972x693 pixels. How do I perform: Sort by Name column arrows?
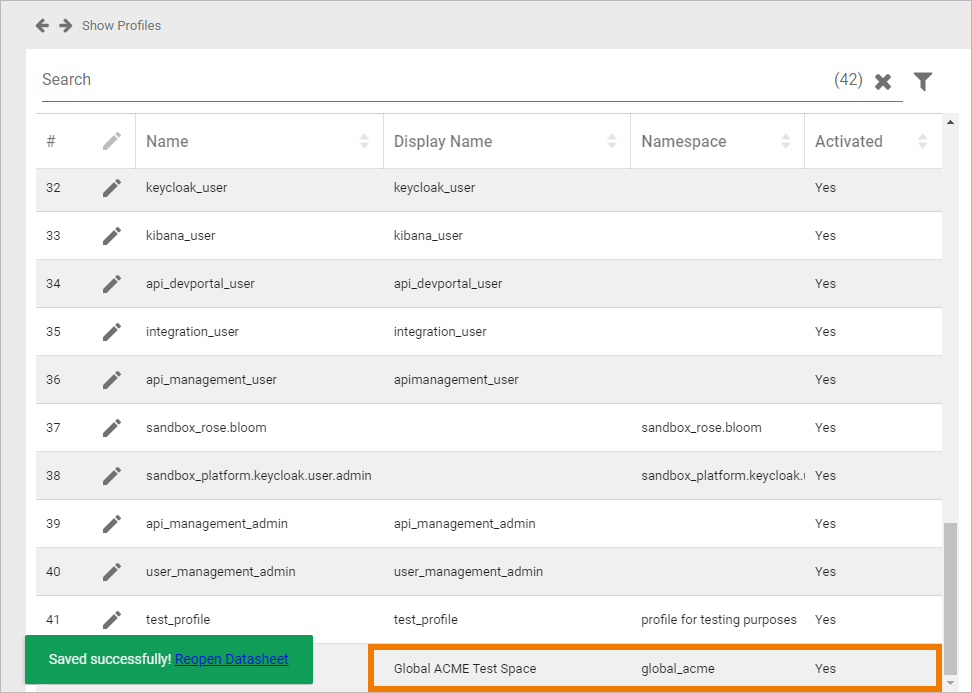point(364,142)
